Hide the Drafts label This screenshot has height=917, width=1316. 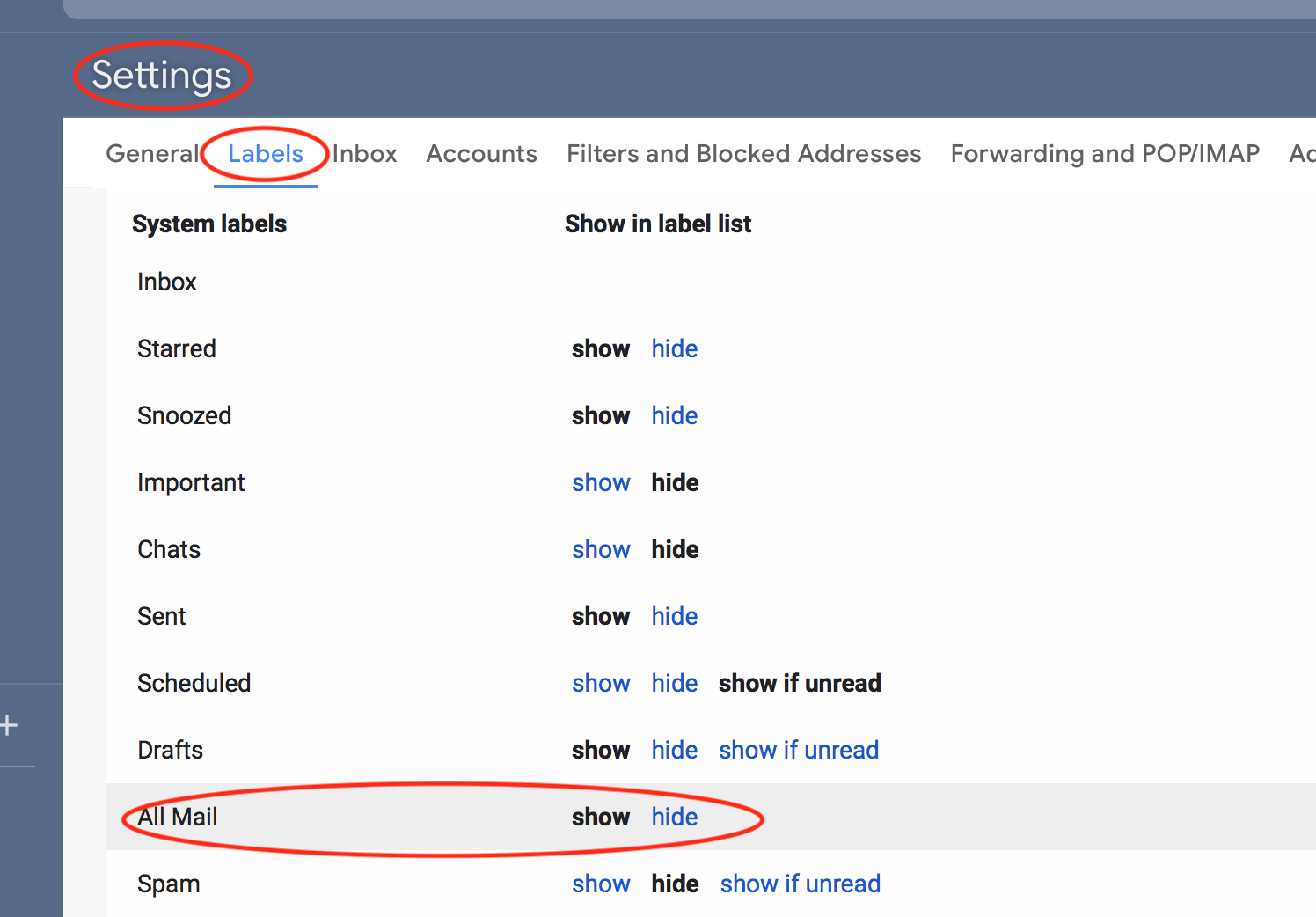[x=674, y=750]
